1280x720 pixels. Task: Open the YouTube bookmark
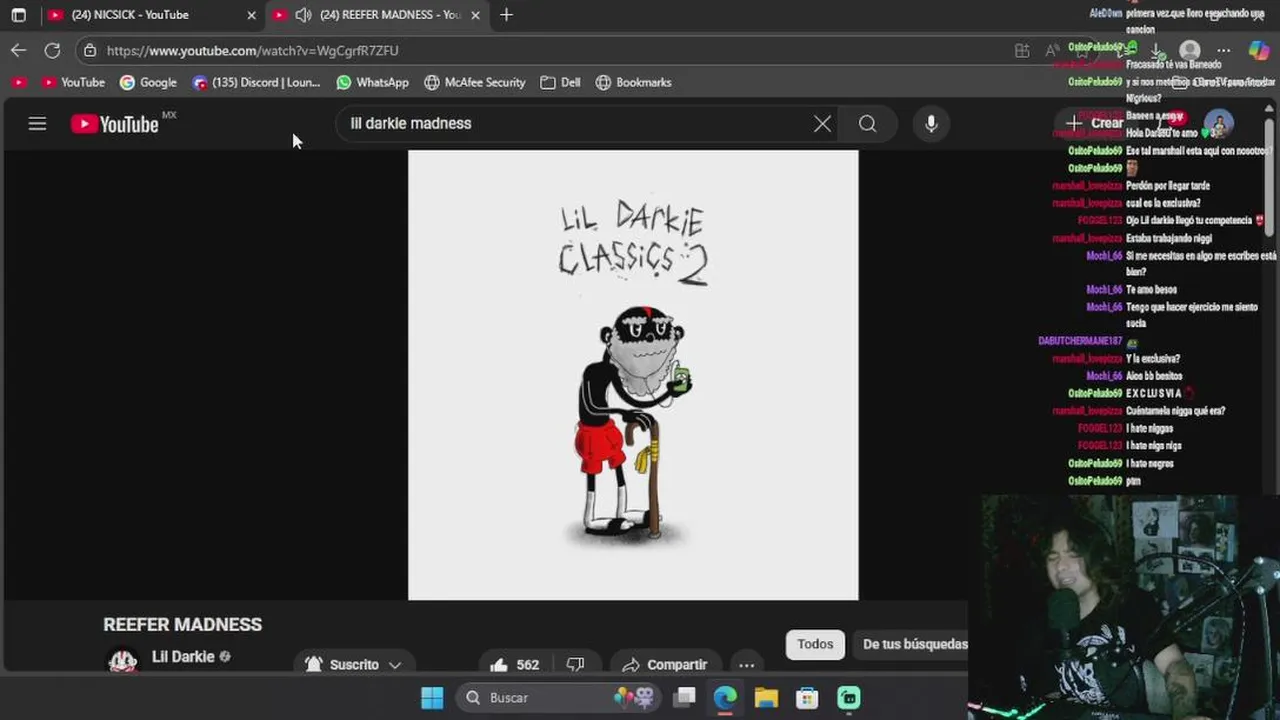(73, 82)
